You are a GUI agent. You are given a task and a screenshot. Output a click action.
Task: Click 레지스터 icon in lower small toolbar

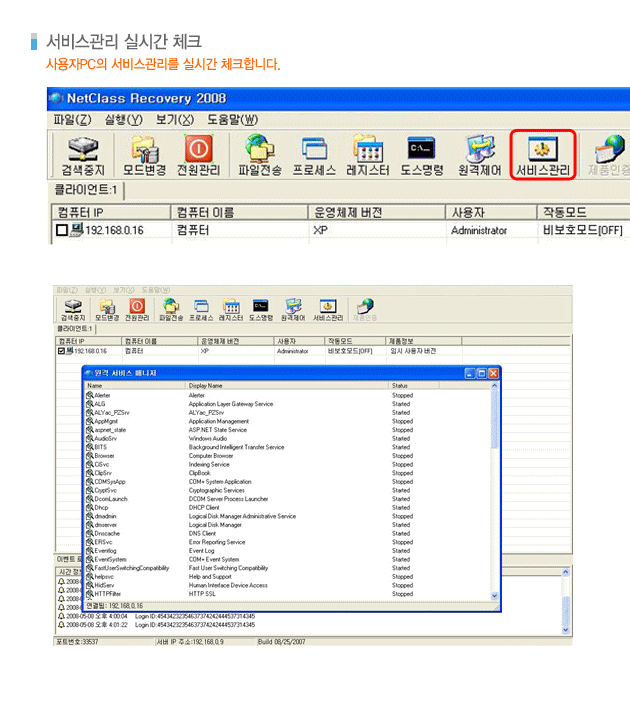click(x=231, y=310)
